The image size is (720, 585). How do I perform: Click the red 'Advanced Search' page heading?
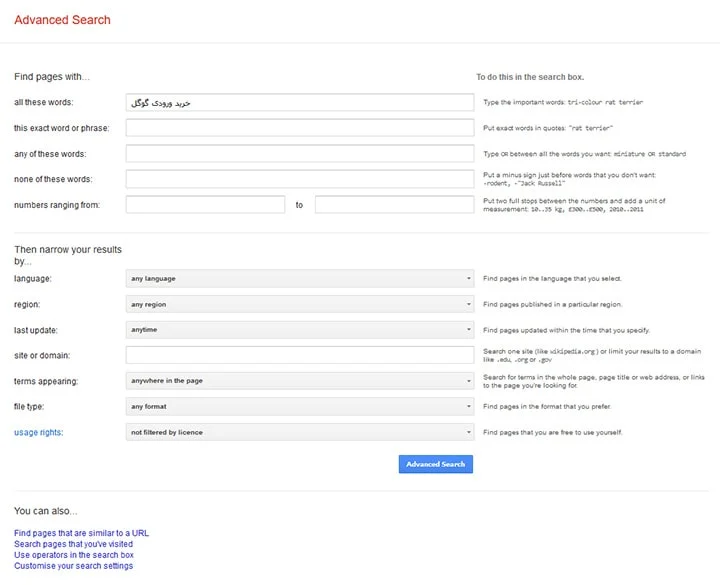click(x=62, y=20)
